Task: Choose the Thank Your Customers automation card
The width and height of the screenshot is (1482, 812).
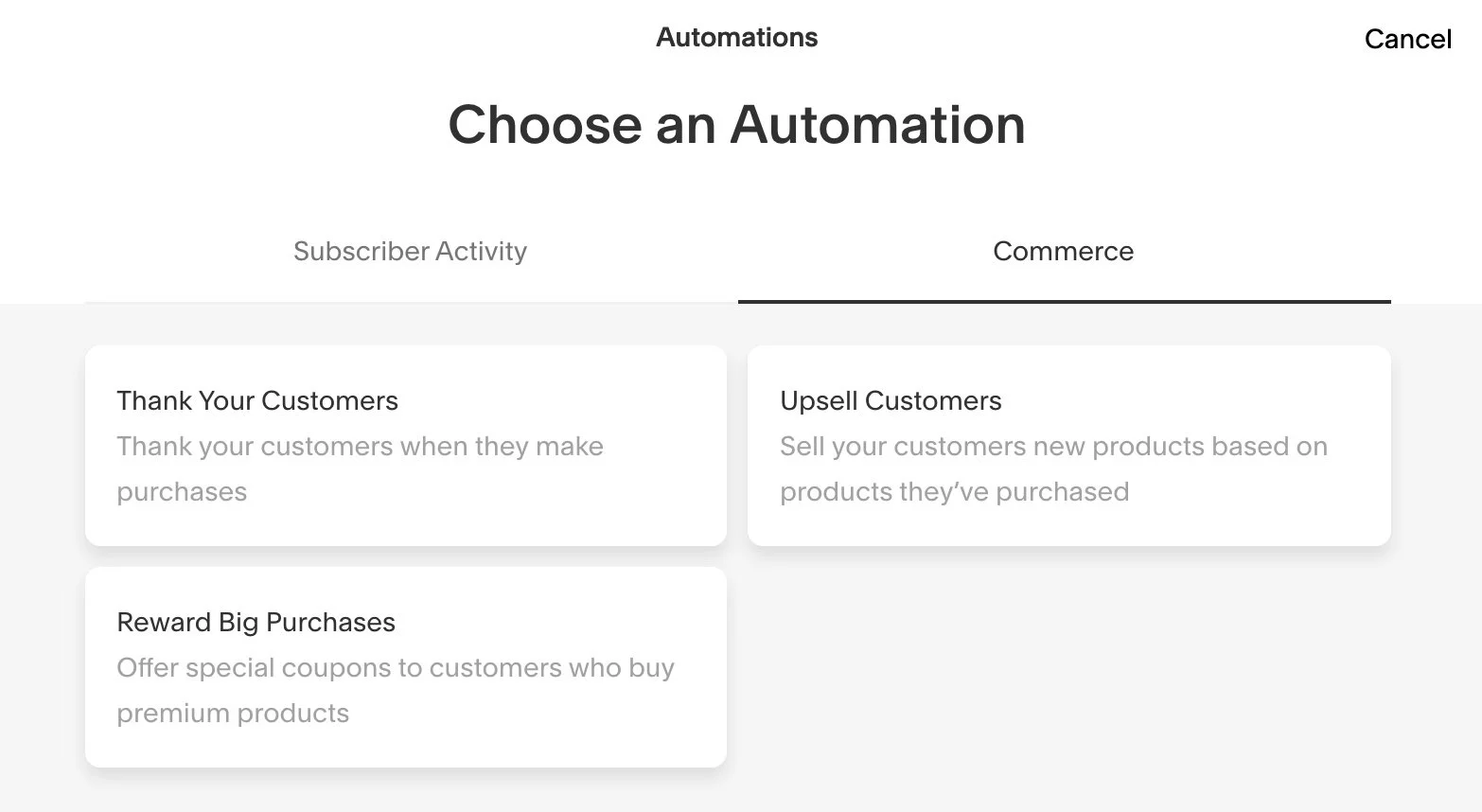Action: point(406,446)
